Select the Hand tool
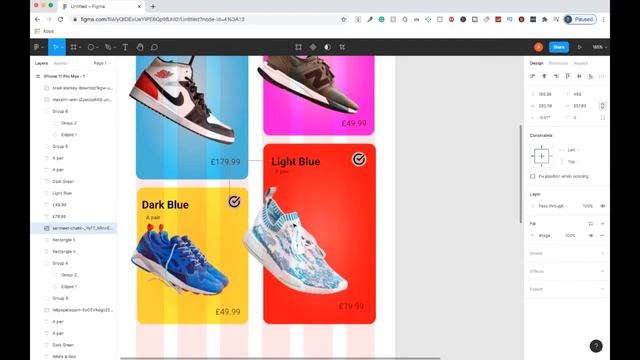The width and height of the screenshot is (640, 360). [140, 47]
